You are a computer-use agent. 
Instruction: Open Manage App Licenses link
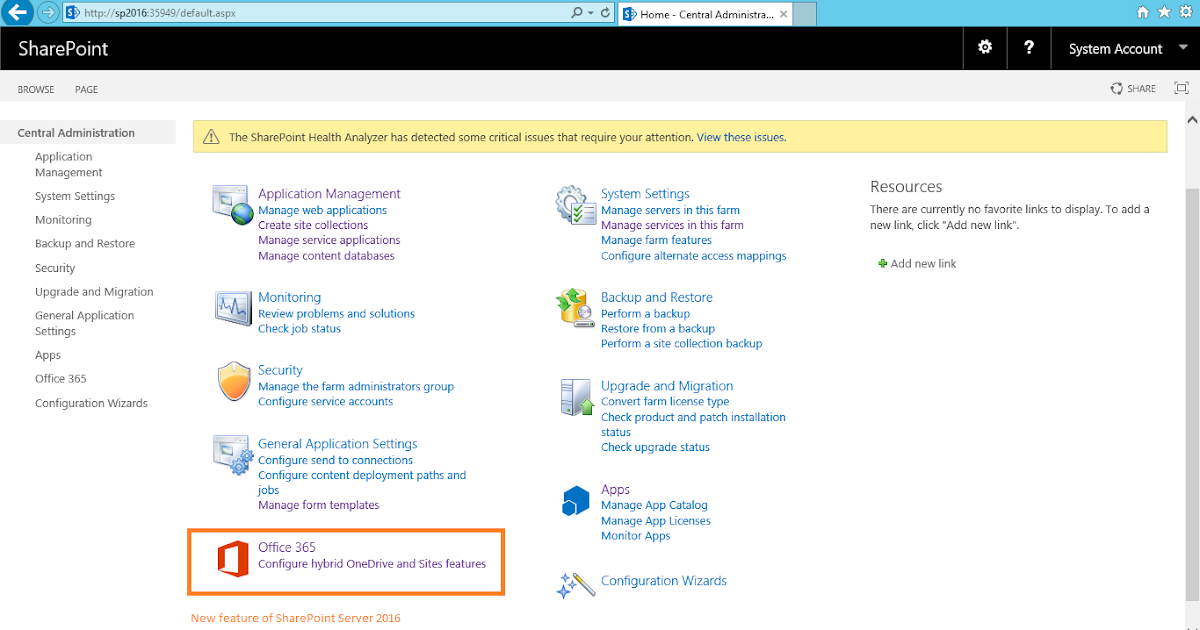coord(656,521)
